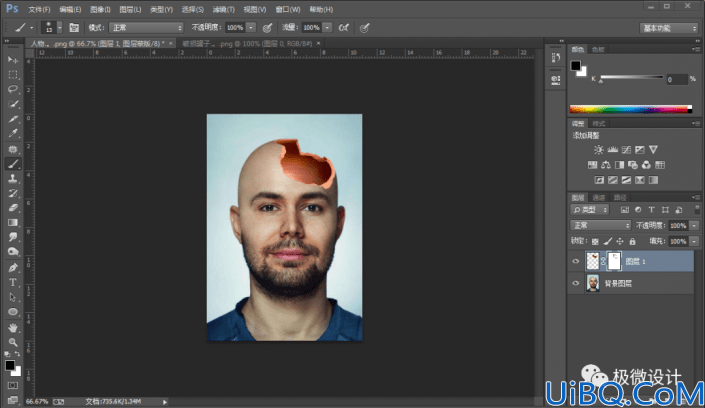Open layer 不透明度 dropdown arrow
This screenshot has height=408, width=705.
click(x=694, y=225)
